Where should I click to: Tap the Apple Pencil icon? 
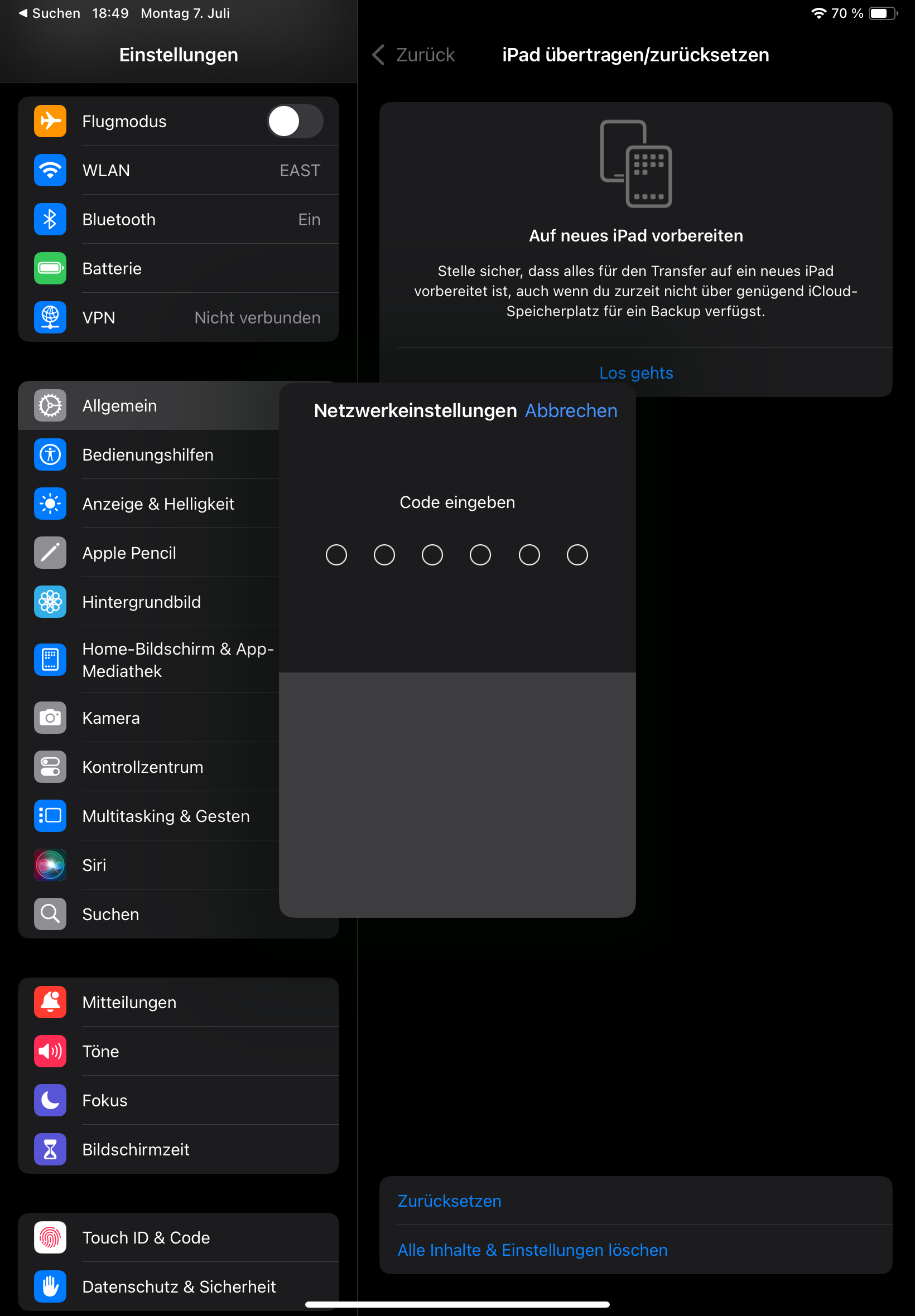(x=50, y=553)
